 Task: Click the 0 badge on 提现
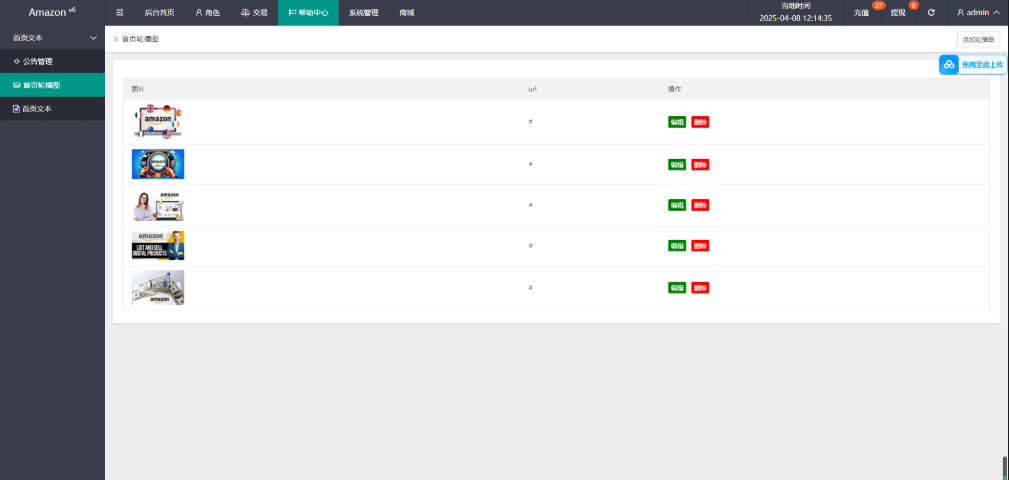click(913, 5)
